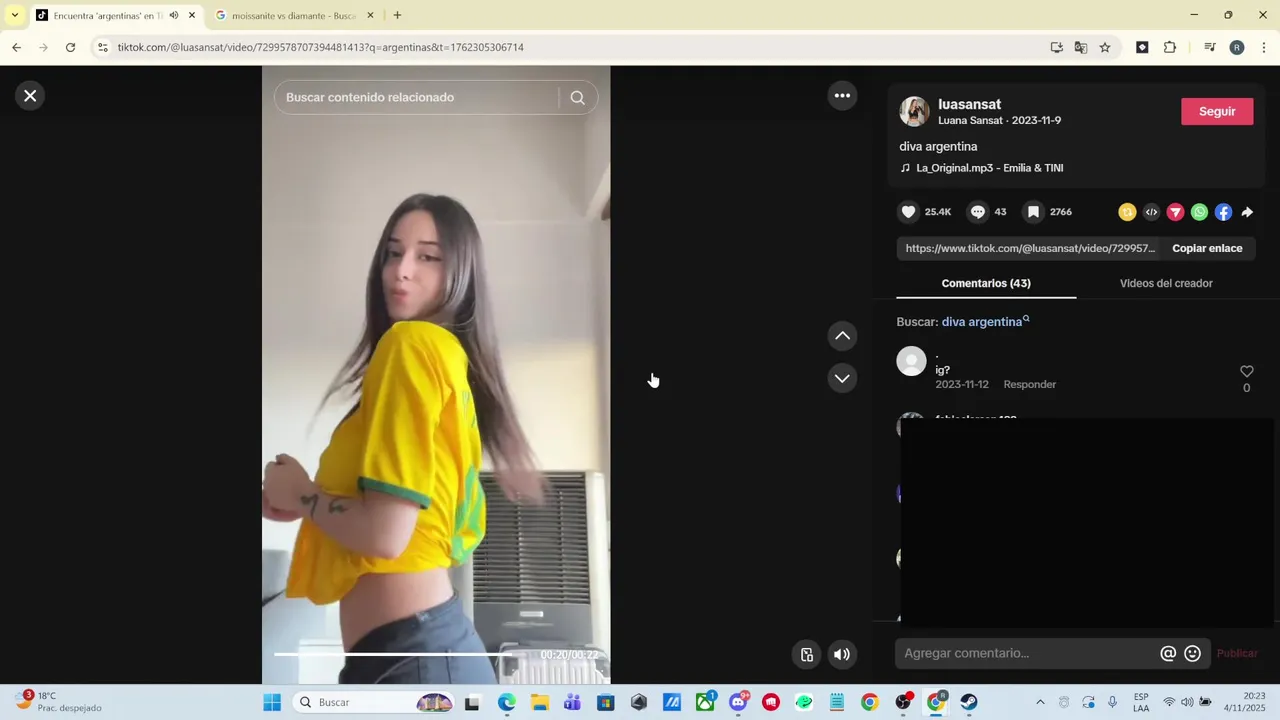The height and width of the screenshot is (720, 1280).
Task: Translate page icon in address bar
Action: [1080, 47]
